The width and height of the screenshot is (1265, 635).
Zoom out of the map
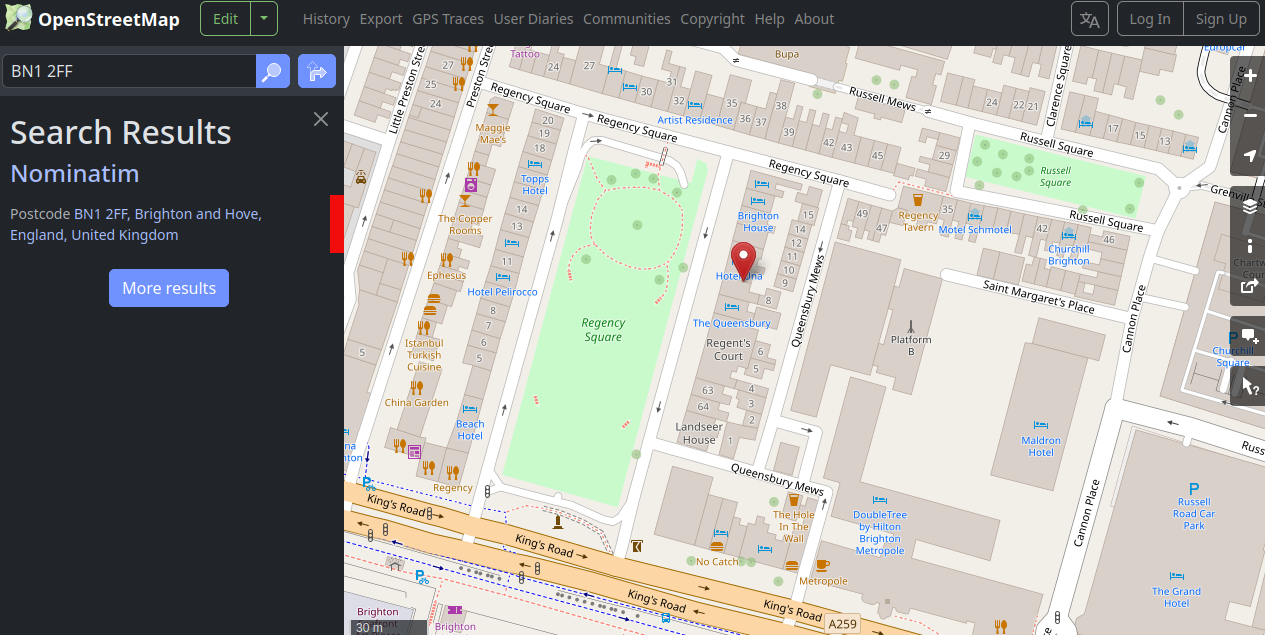[x=1248, y=115]
